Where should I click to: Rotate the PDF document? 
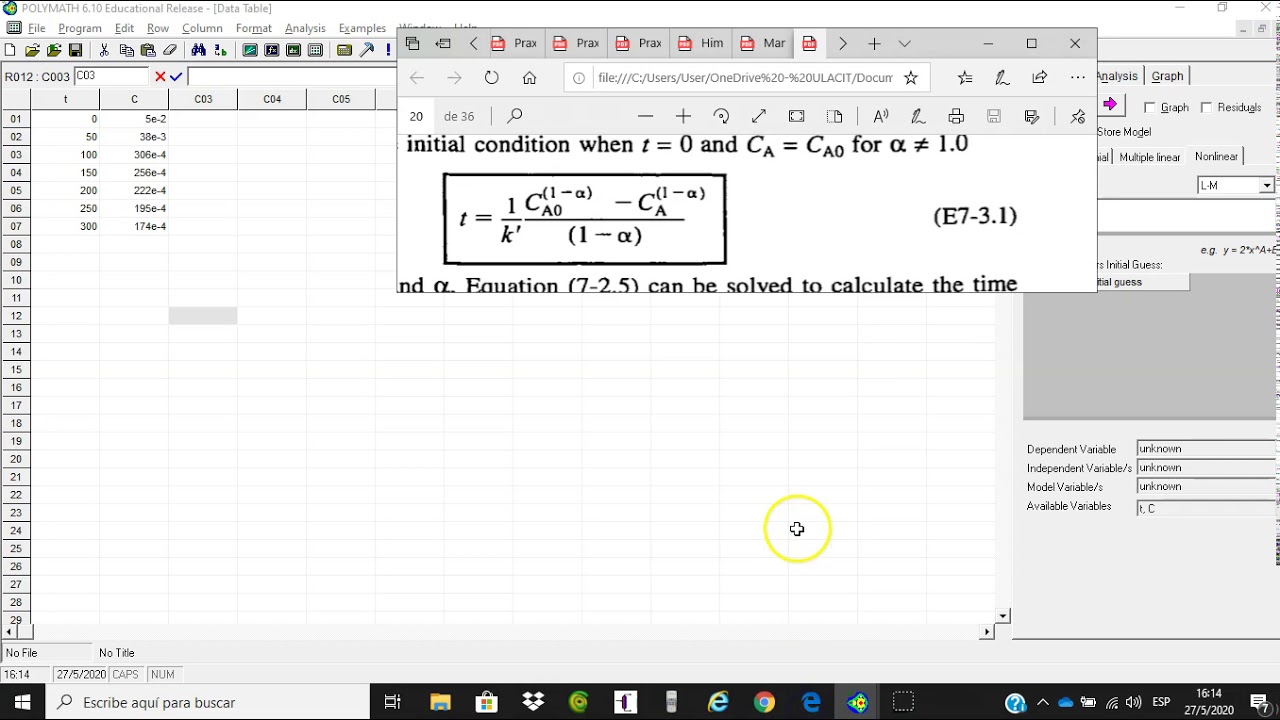click(721, 116)
